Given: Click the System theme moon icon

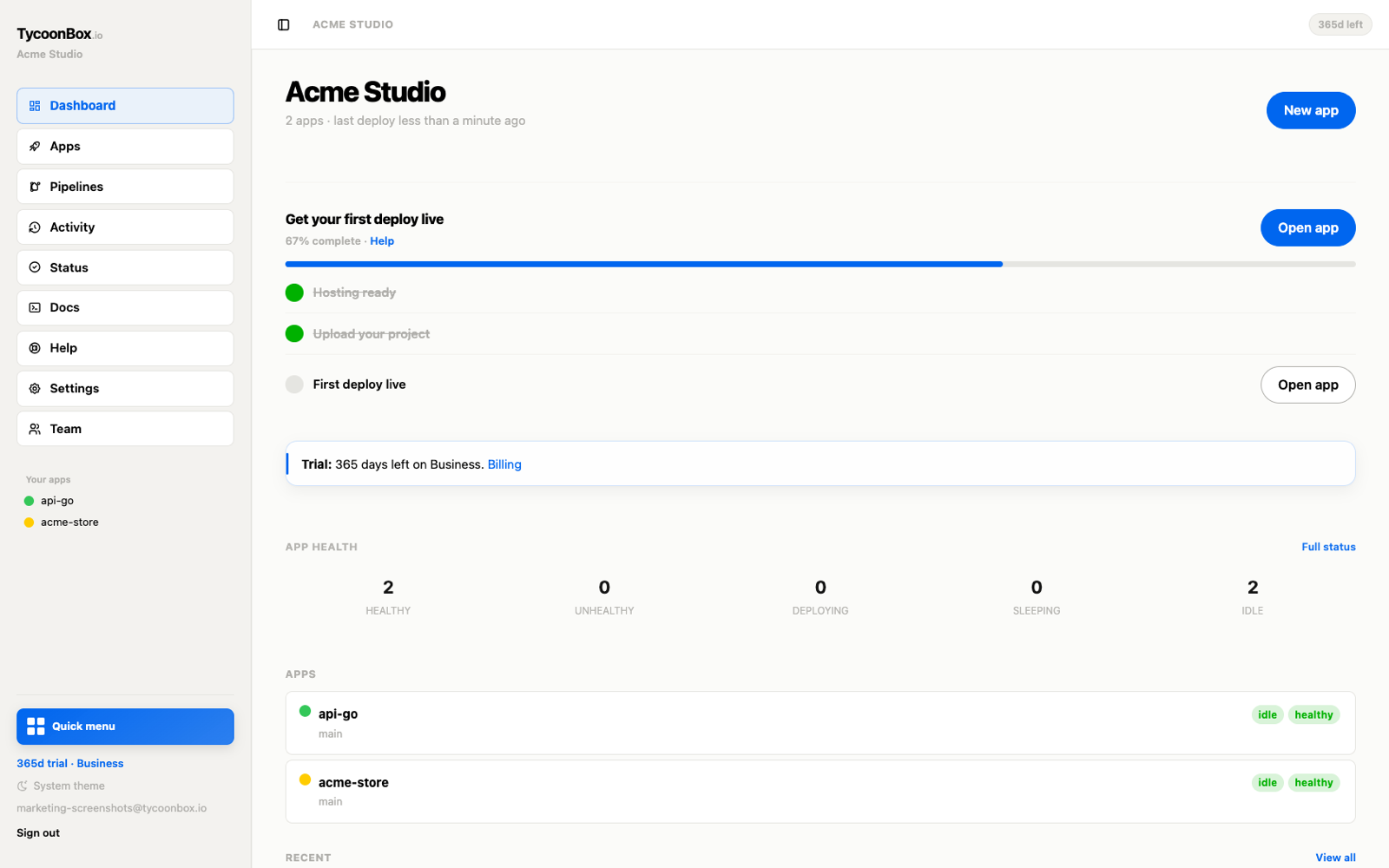Looking at the screenshot, I should (x=23, y=786).
